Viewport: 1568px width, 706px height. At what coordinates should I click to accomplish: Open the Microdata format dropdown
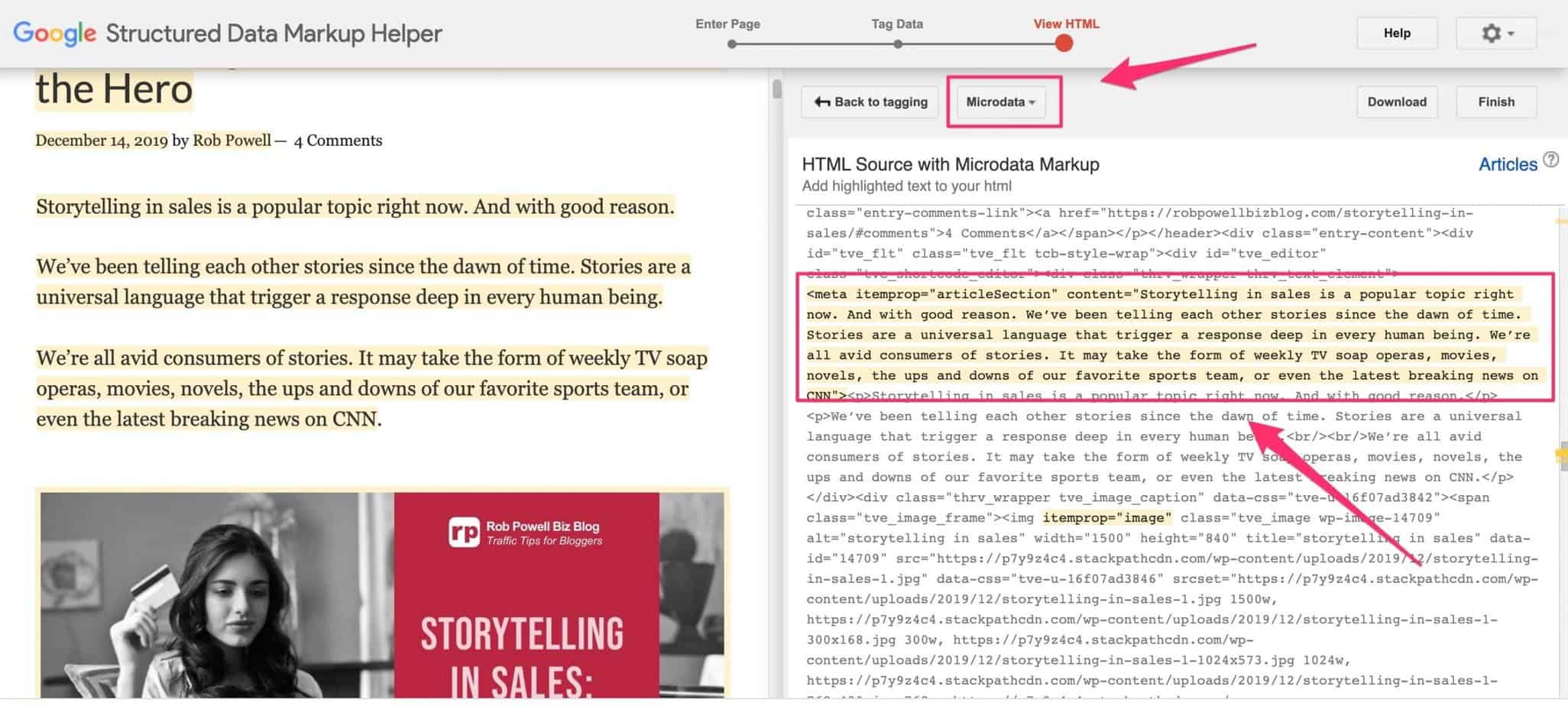click(x=1001, y=102)
